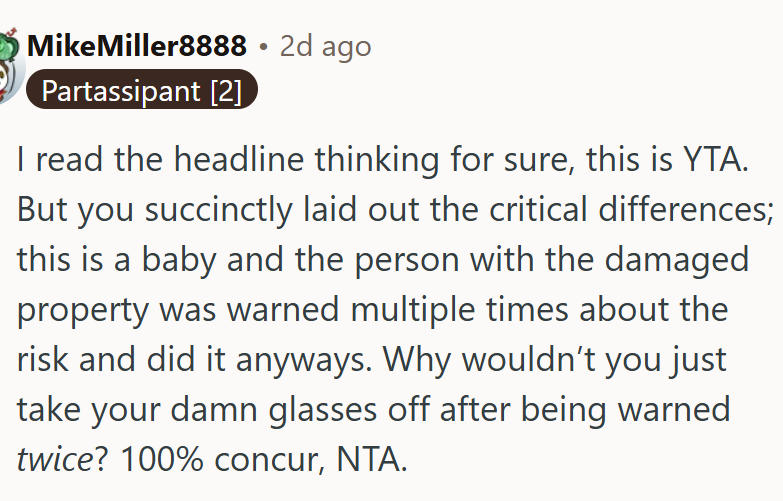This screenshot has width=783, height=501.
Task: Click the "2d ago" comment timestamp
Action: [x=325, y=46]
